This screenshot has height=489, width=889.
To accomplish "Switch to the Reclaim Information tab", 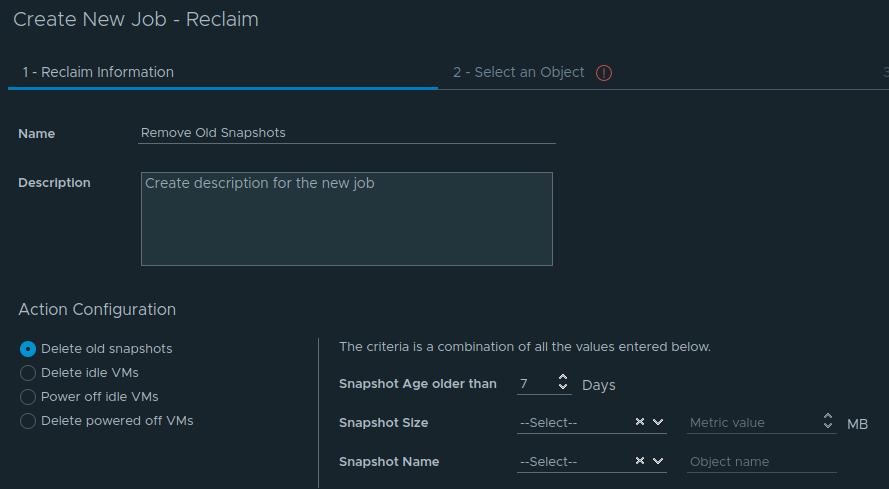I will click(98, 73).
